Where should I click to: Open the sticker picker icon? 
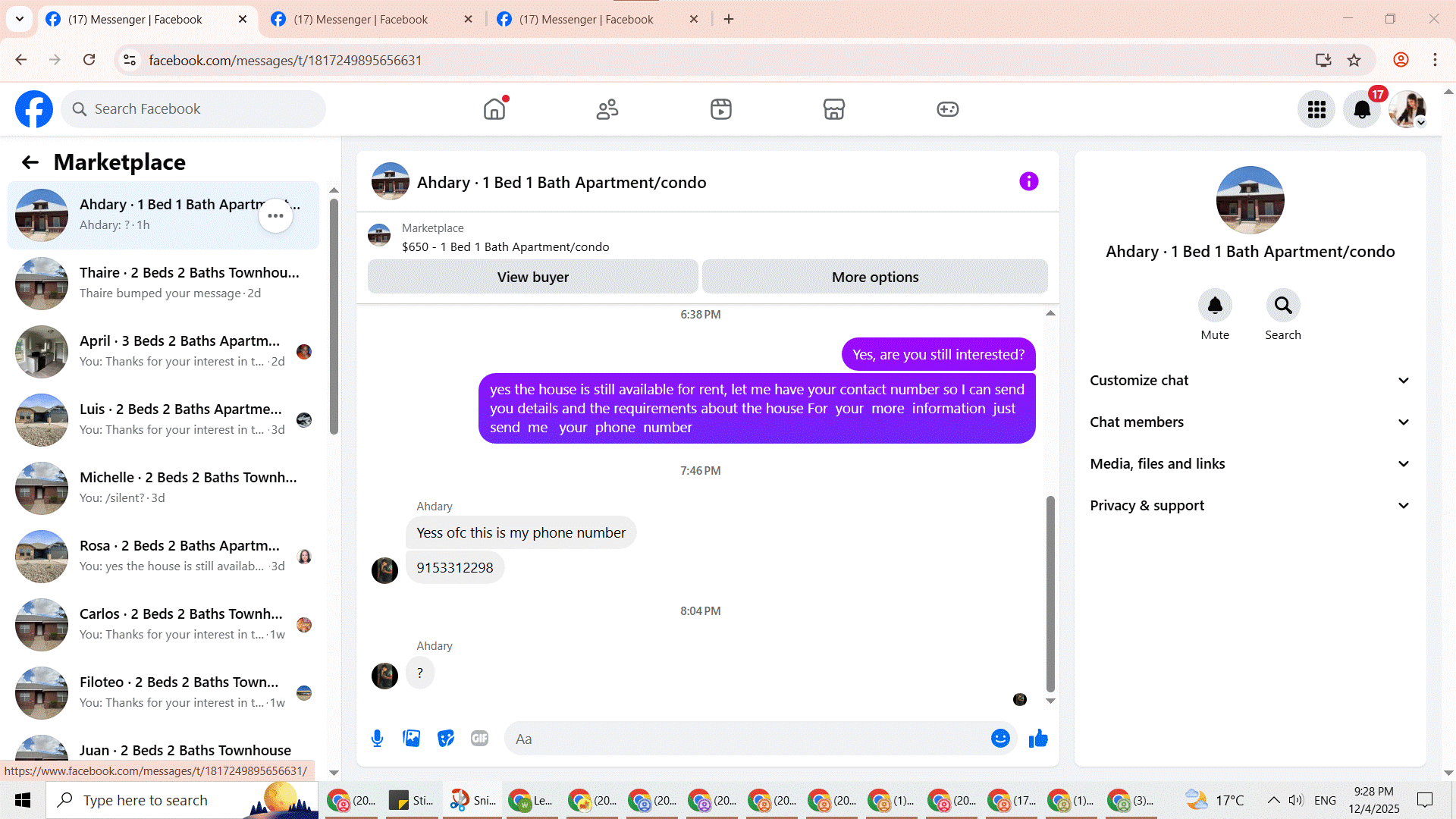click(x=446, y=739)
